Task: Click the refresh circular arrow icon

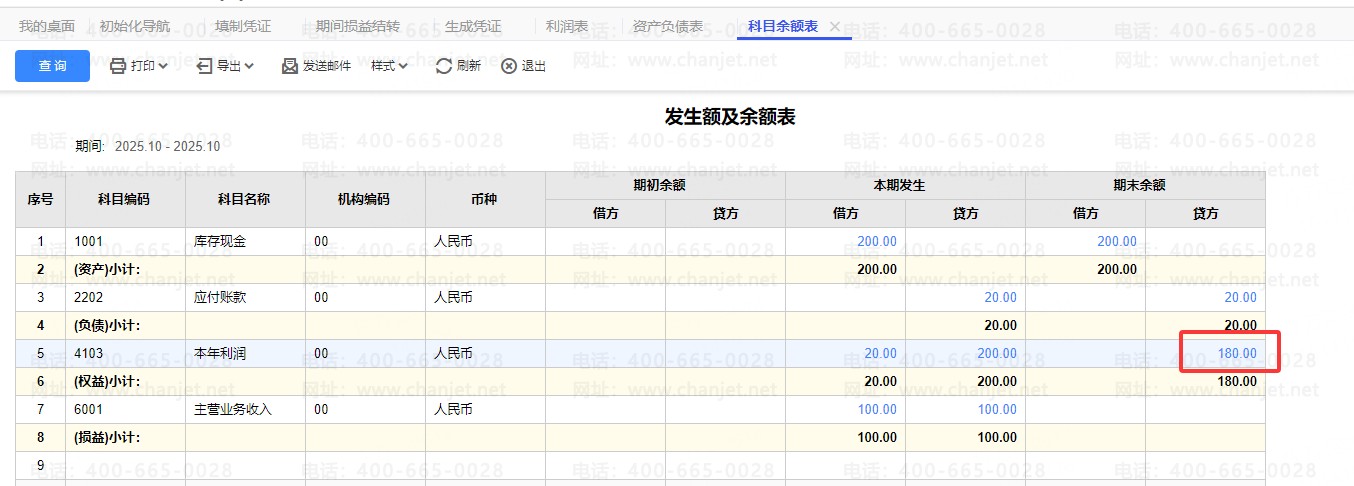Action: pyautogui.click(x=444, y=66)
